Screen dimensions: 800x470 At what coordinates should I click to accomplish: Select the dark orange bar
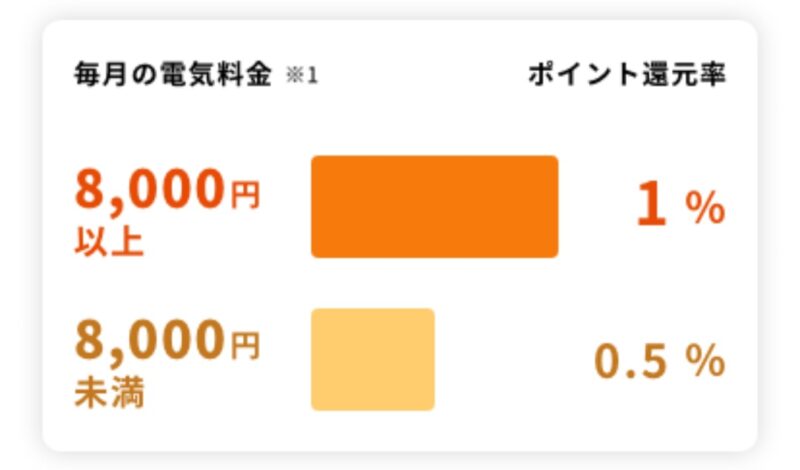coord(435,207)
